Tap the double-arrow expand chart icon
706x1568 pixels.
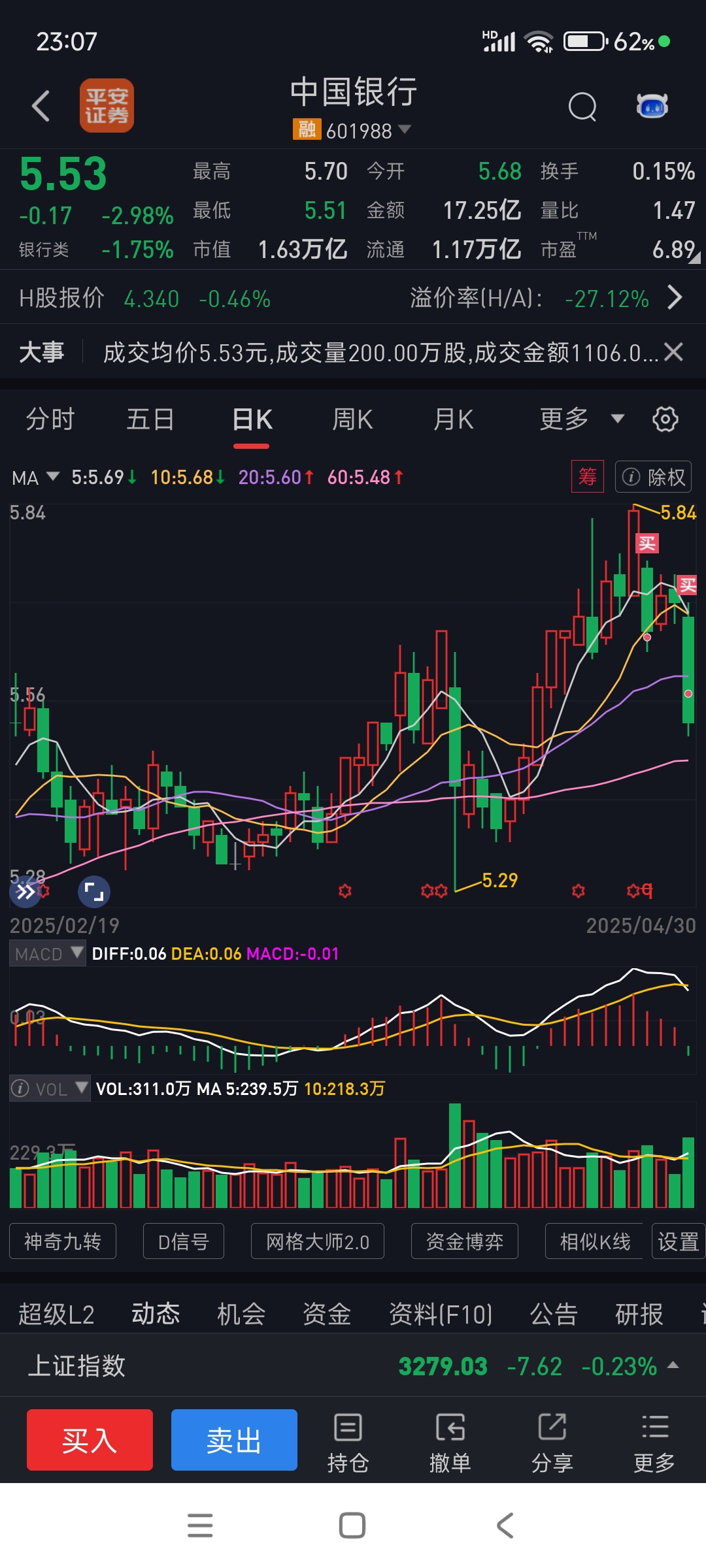pyautogui.click(x=25, y=892)
